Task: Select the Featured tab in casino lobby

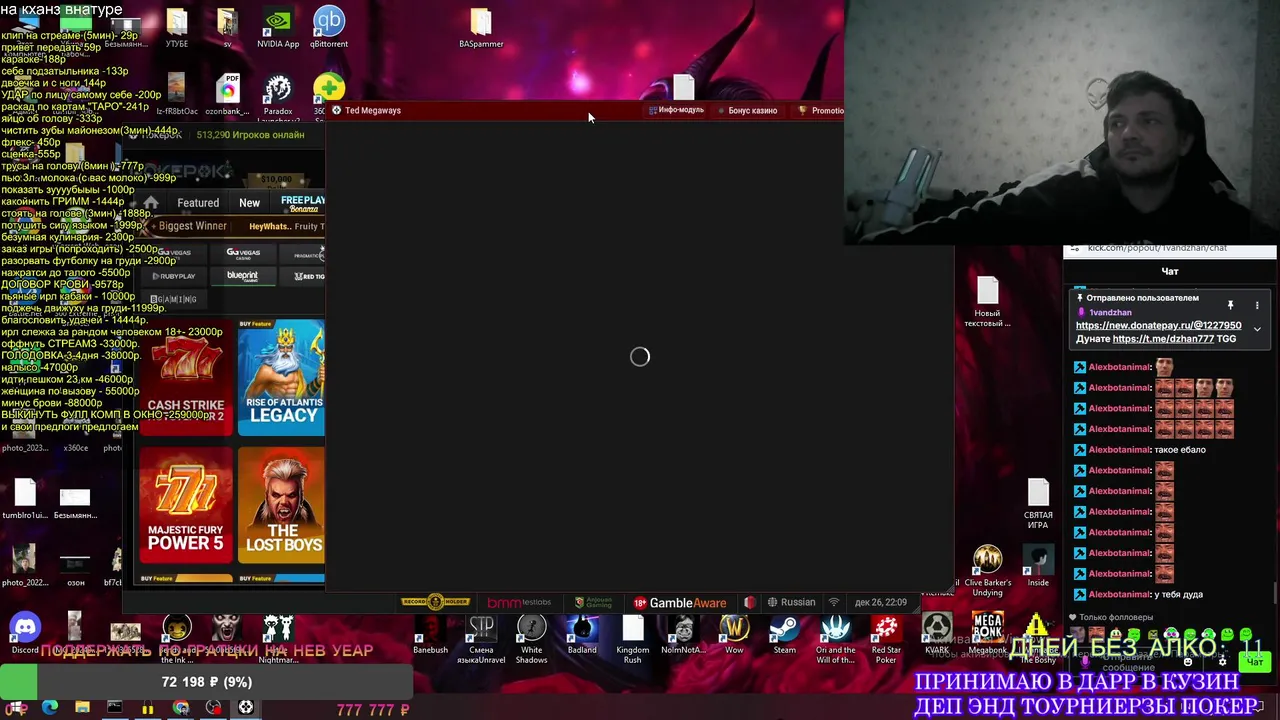Action: (198, 203)
